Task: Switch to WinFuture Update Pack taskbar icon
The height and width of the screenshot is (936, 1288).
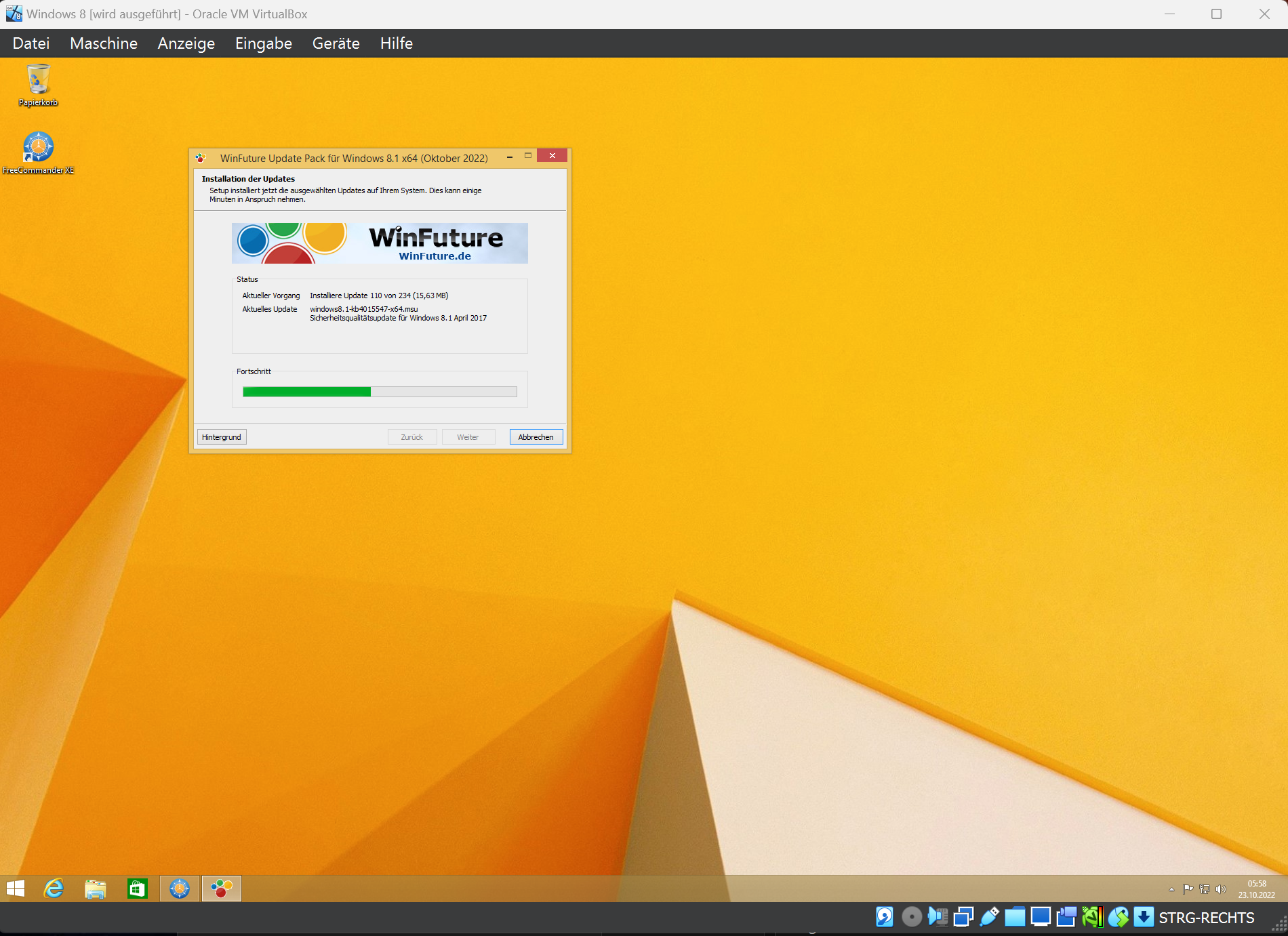Action: (x=222, y=889)
